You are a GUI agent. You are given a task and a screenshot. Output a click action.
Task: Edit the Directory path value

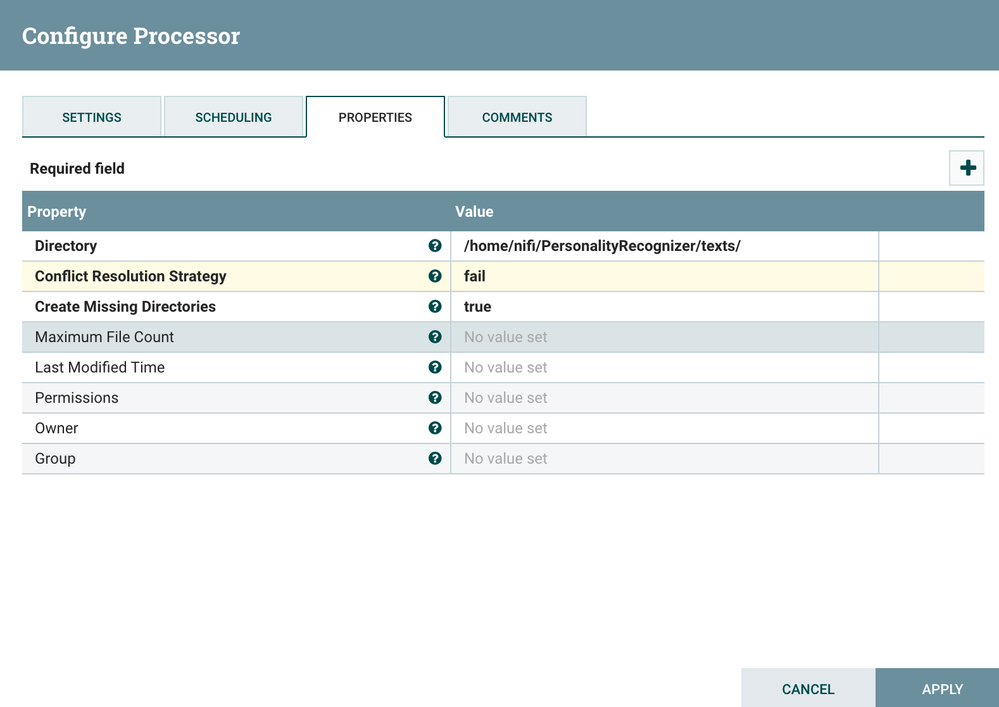coord(664,246)
